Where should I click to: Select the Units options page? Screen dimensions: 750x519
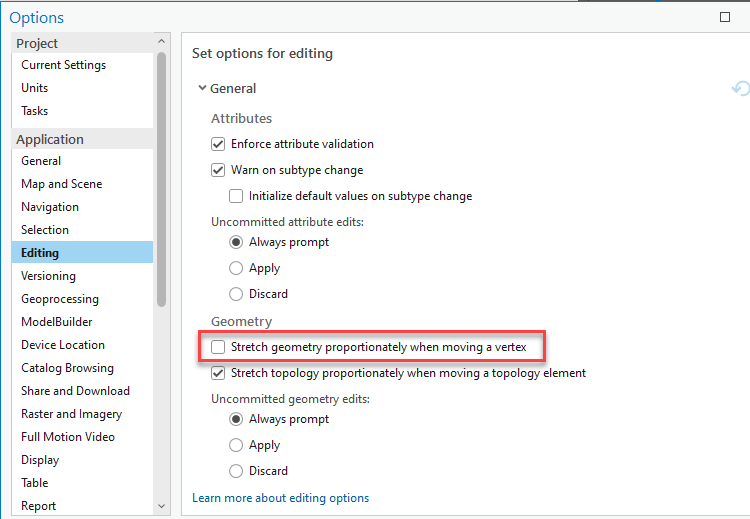[35, 88]
